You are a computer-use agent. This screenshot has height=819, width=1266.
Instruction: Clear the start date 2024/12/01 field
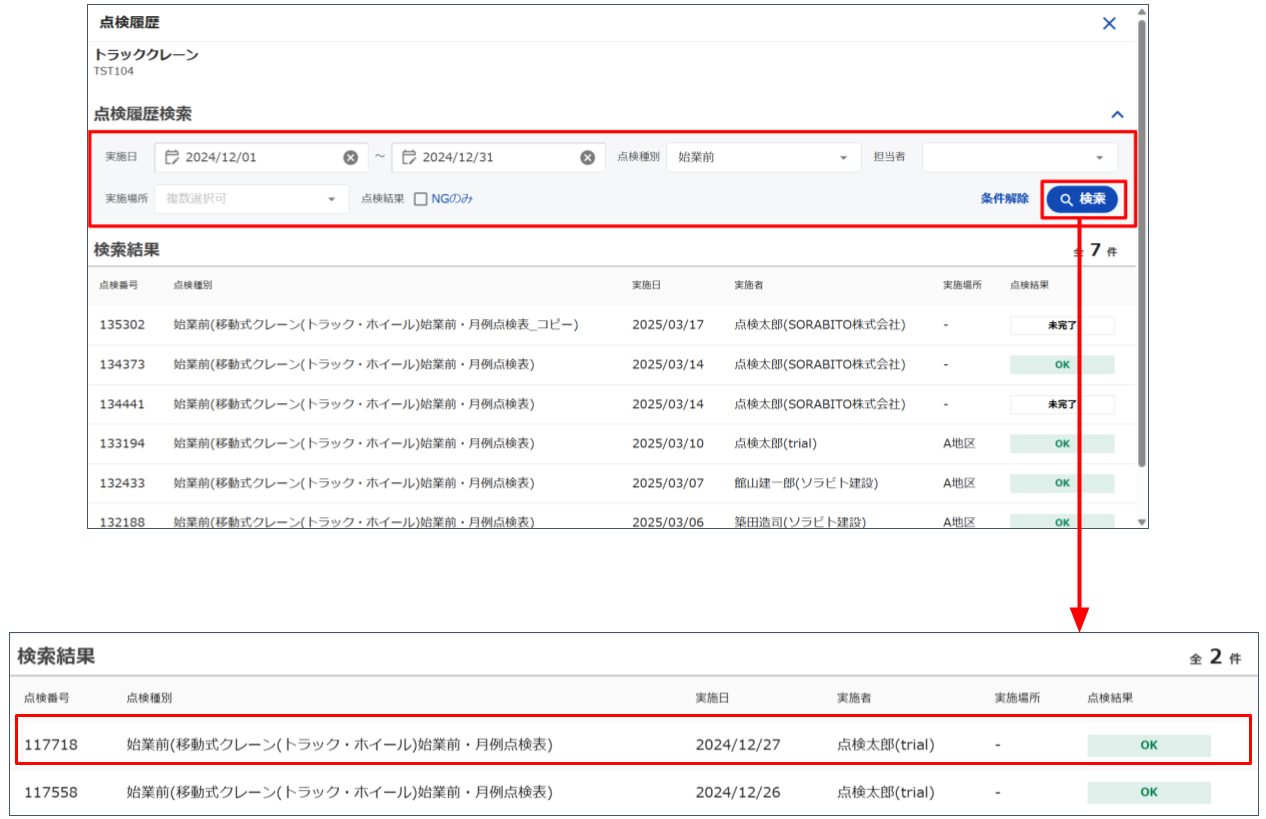[x=350, y=157]
